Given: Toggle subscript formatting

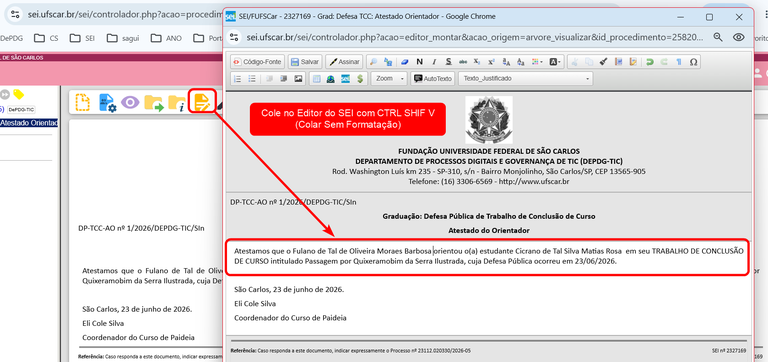Looking at the screenshot, I should pyautogui.click(x=477, y=62).
